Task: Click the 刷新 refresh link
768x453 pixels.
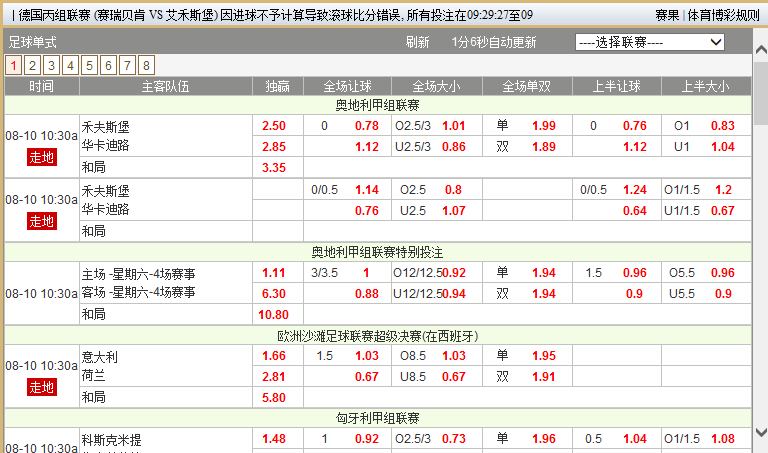Action: point(417,42)
